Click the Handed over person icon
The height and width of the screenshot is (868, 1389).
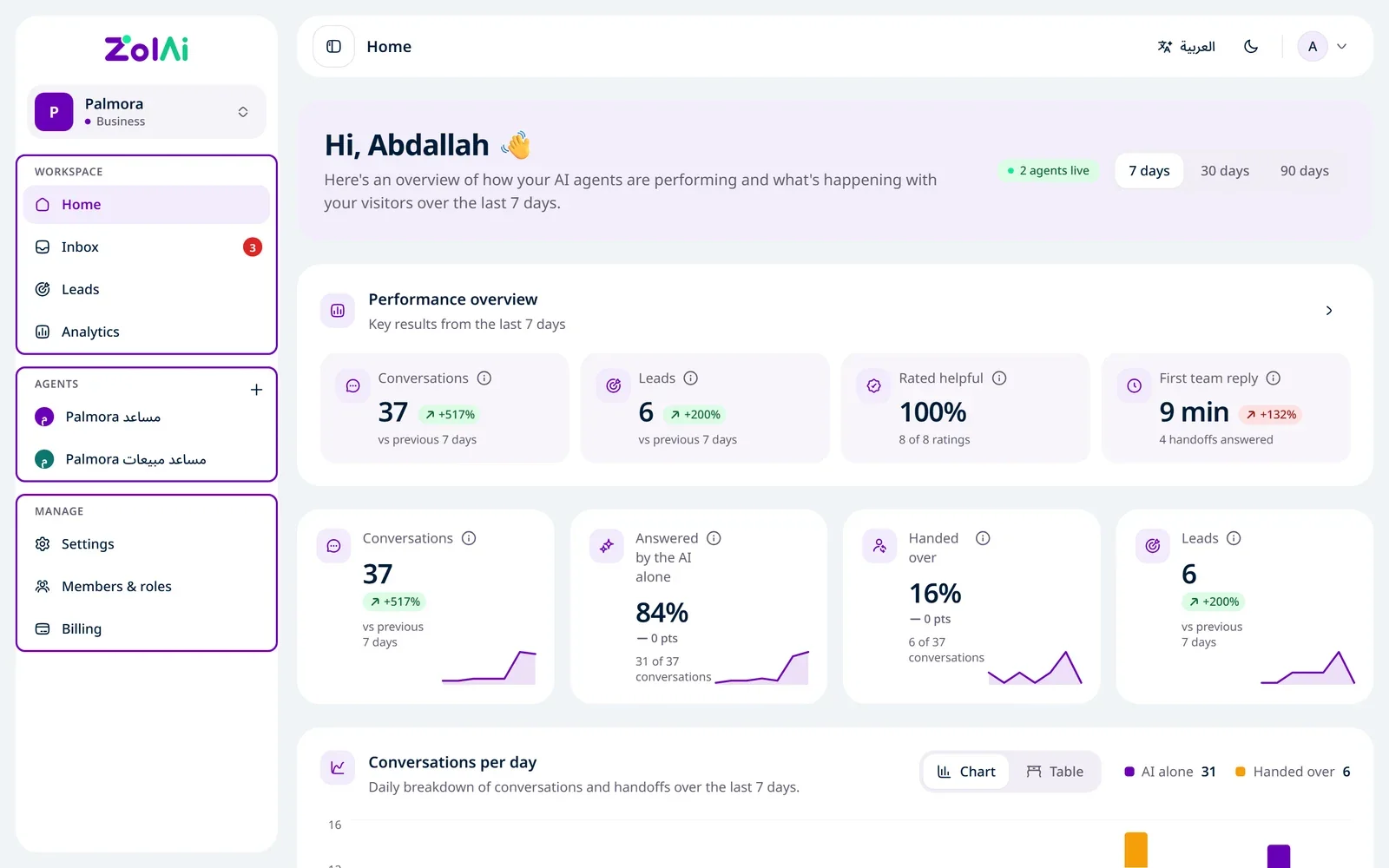click(x=879, y=546)
